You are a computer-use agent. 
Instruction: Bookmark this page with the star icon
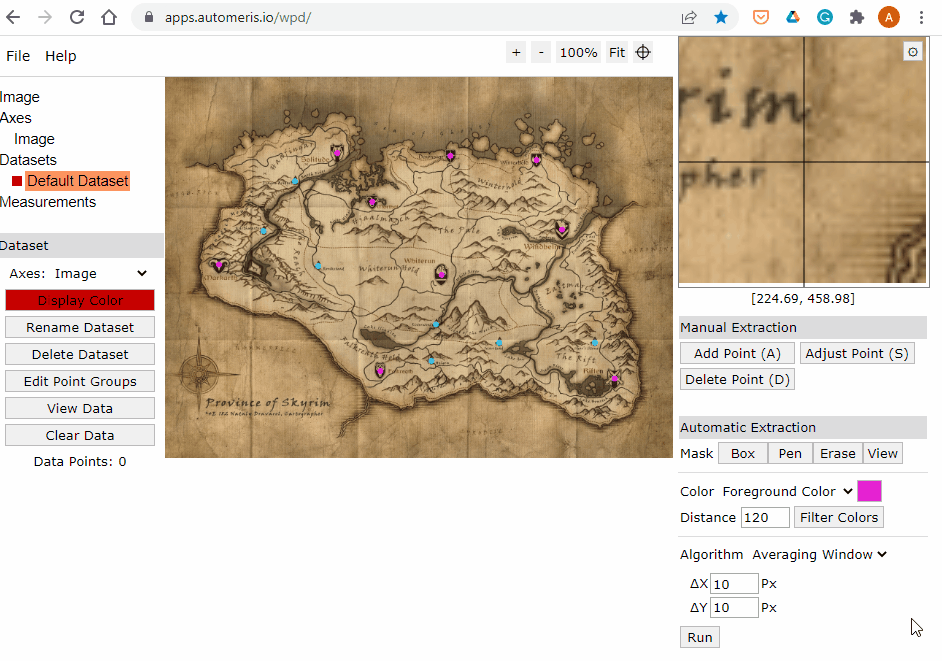(721, 17)
